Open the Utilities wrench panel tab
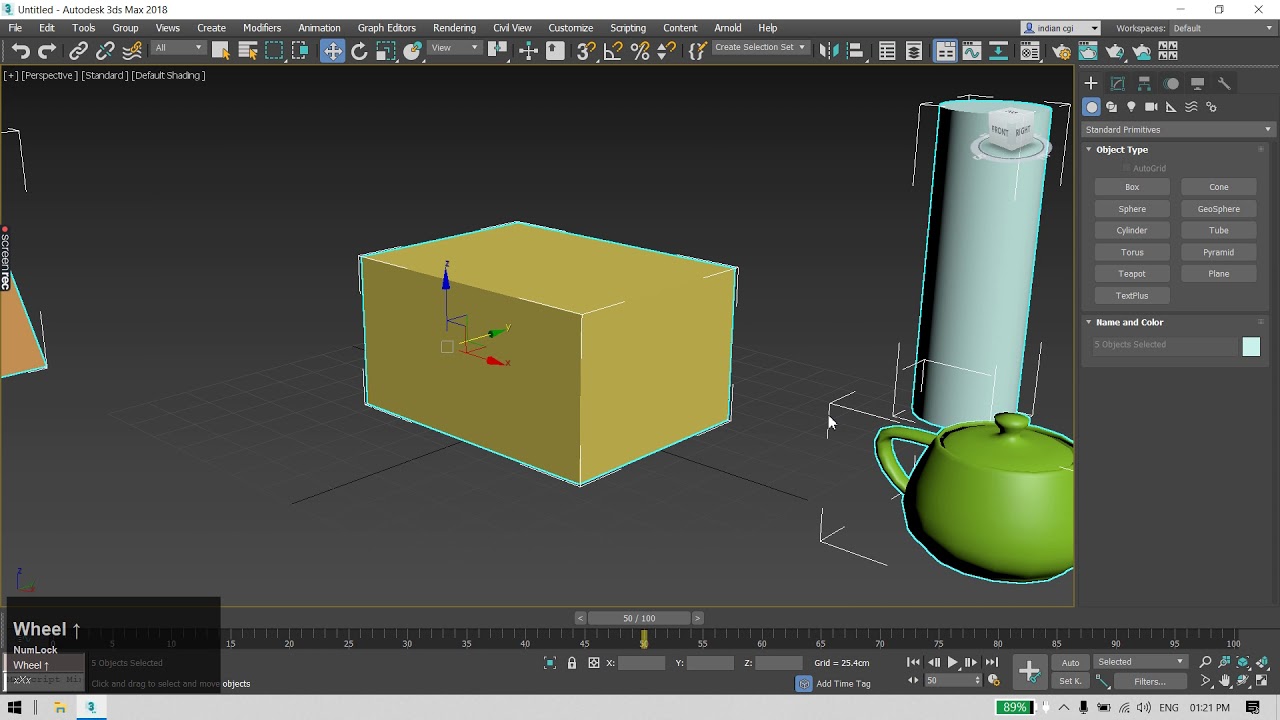Screen dimensions: 1280x720 tap(1224, 83)
